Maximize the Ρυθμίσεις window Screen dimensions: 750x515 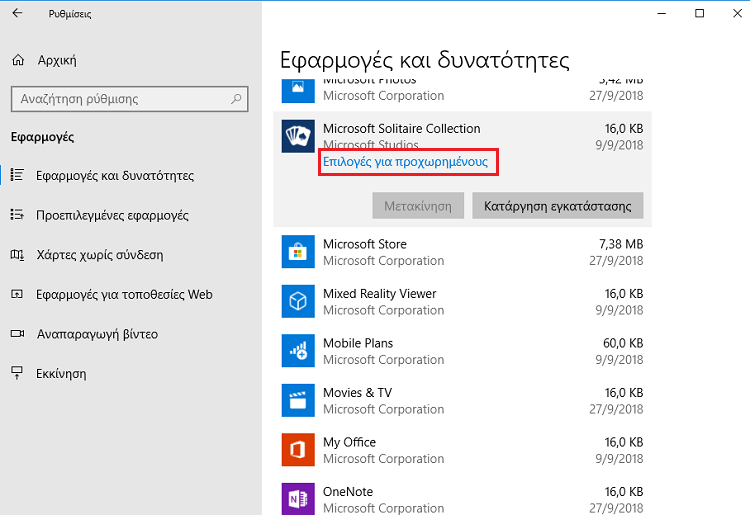click(x=699, y=13)
